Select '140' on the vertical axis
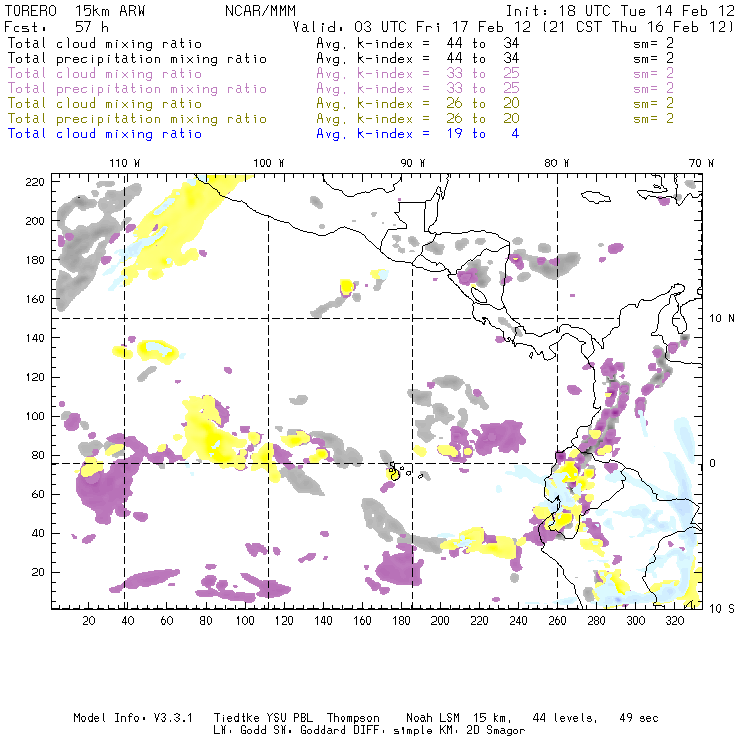This screenshot has height=740, width=740. (x=35, y=338)
